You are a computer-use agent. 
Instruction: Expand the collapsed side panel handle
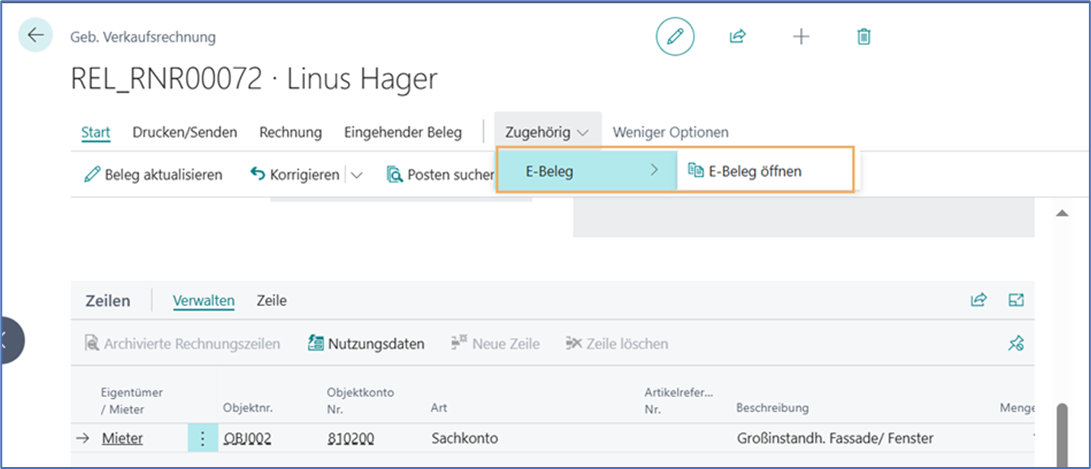coord(12,340)
